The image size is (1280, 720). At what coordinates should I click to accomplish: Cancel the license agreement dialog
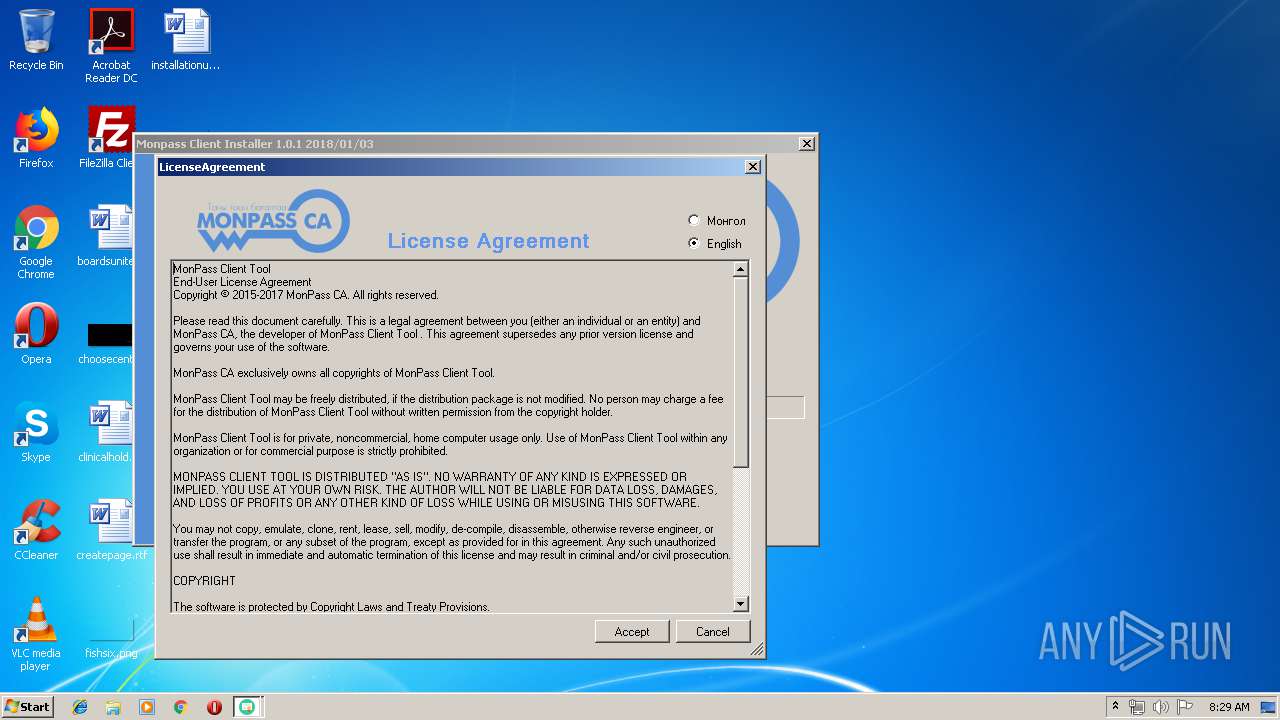[x=713, y=631]
